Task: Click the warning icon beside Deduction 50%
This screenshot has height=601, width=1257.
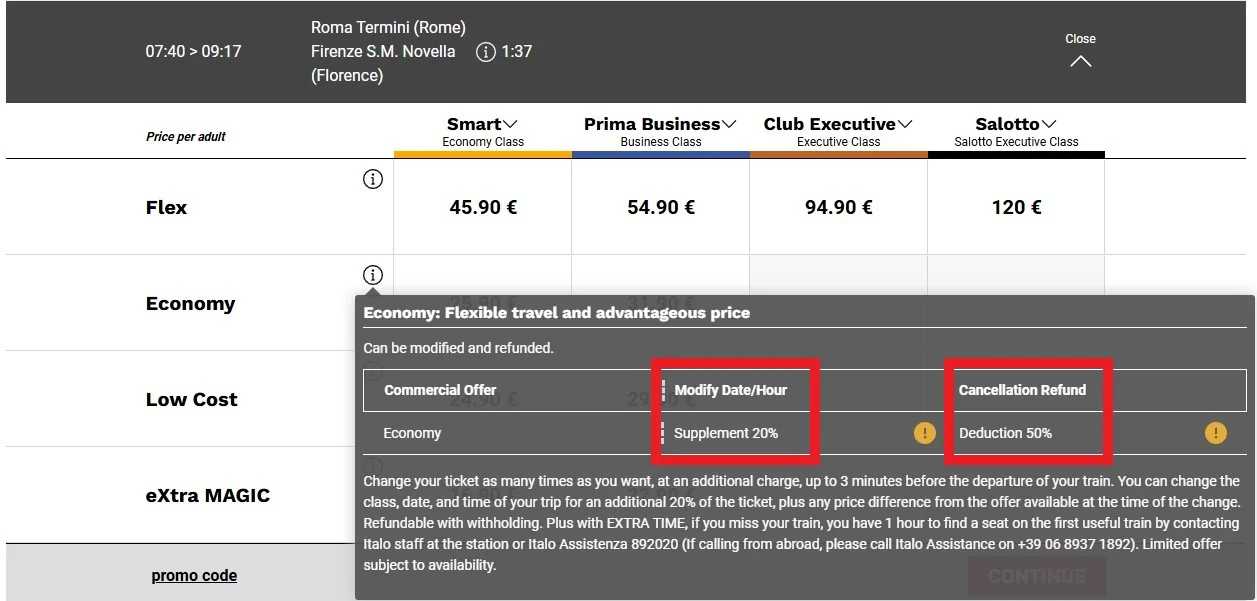Action: coord(1215,433)
